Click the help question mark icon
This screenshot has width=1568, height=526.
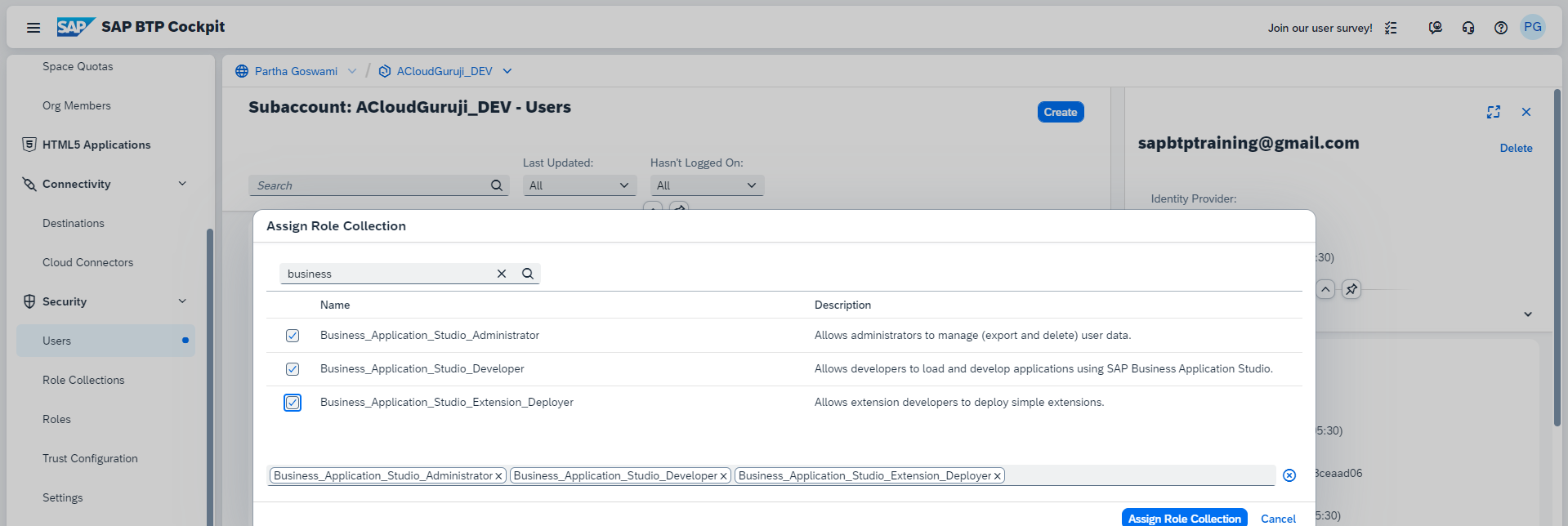(1501, 28)
